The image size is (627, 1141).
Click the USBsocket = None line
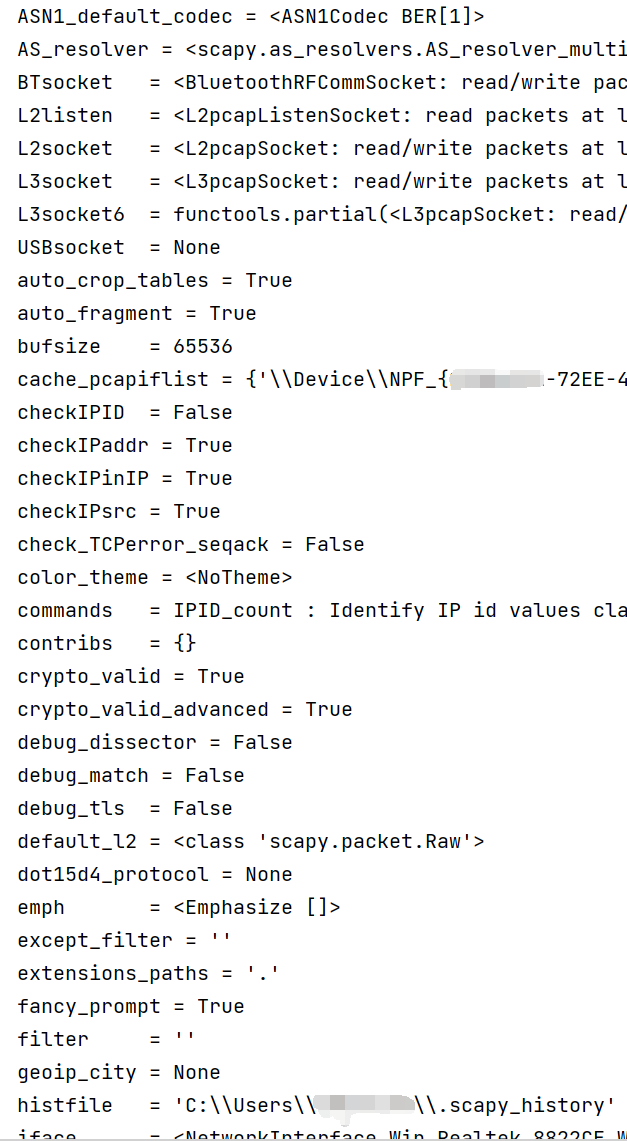[119, 248]
